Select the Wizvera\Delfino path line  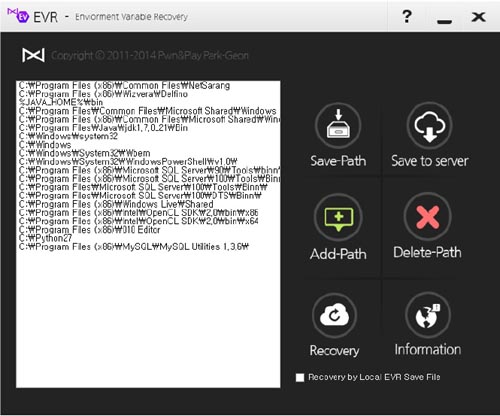pyautogui.click(x=103, y=94)
